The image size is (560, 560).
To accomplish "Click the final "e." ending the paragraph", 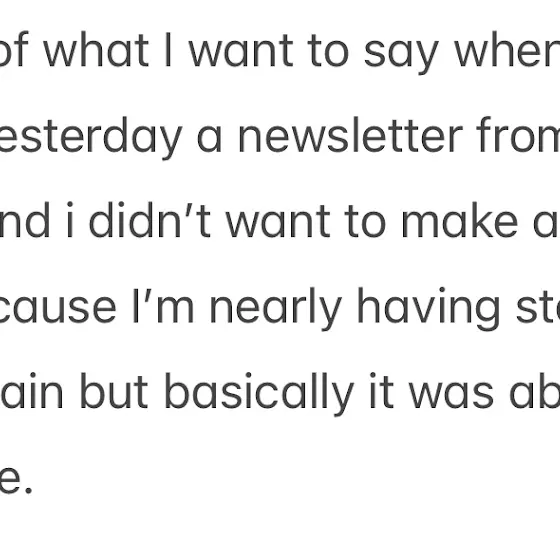I will (16, 481).
